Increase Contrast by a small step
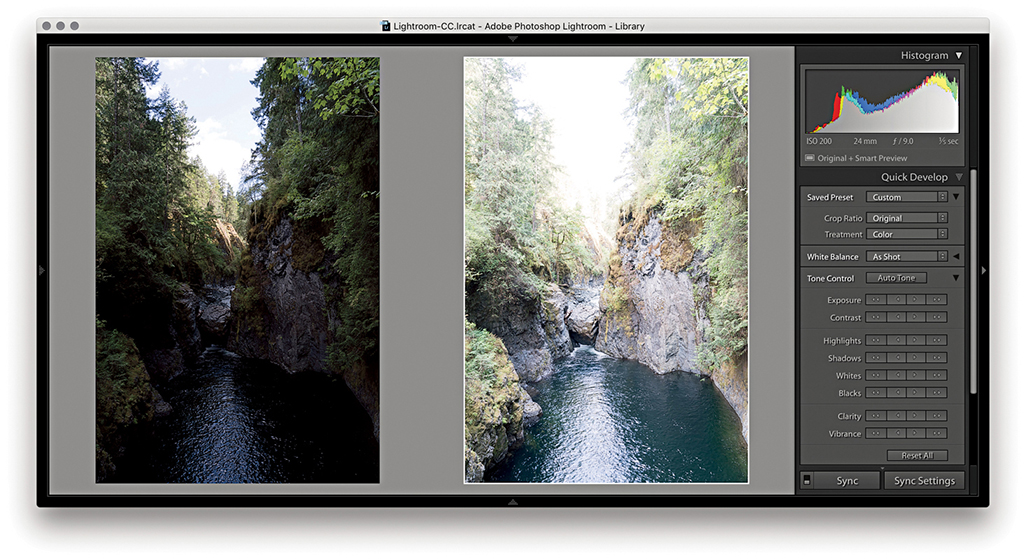 point(916,317)
